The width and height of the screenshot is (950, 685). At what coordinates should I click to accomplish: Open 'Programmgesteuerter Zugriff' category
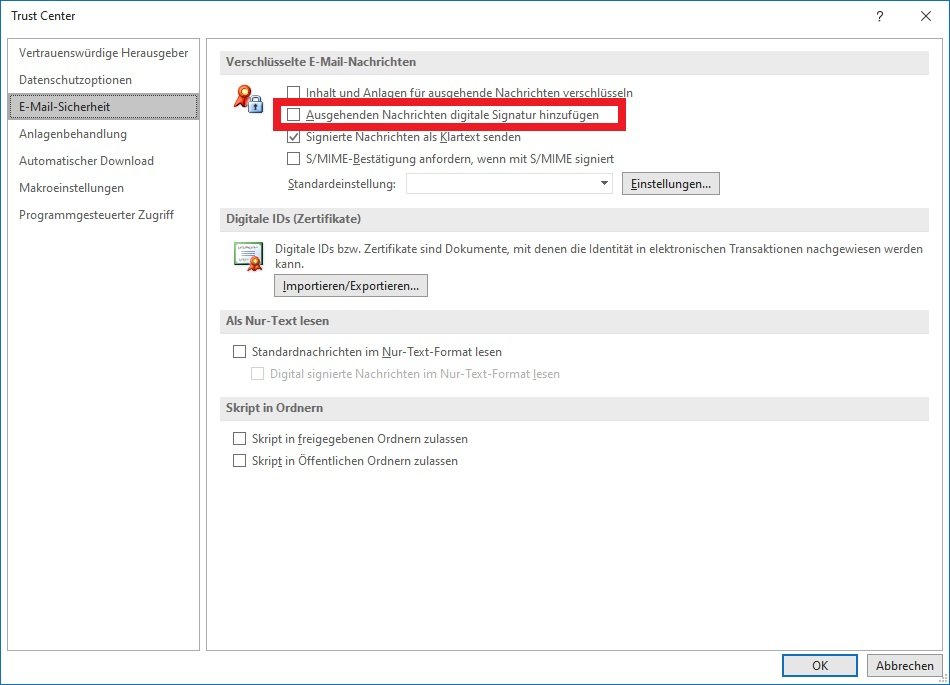pos(104,214)
